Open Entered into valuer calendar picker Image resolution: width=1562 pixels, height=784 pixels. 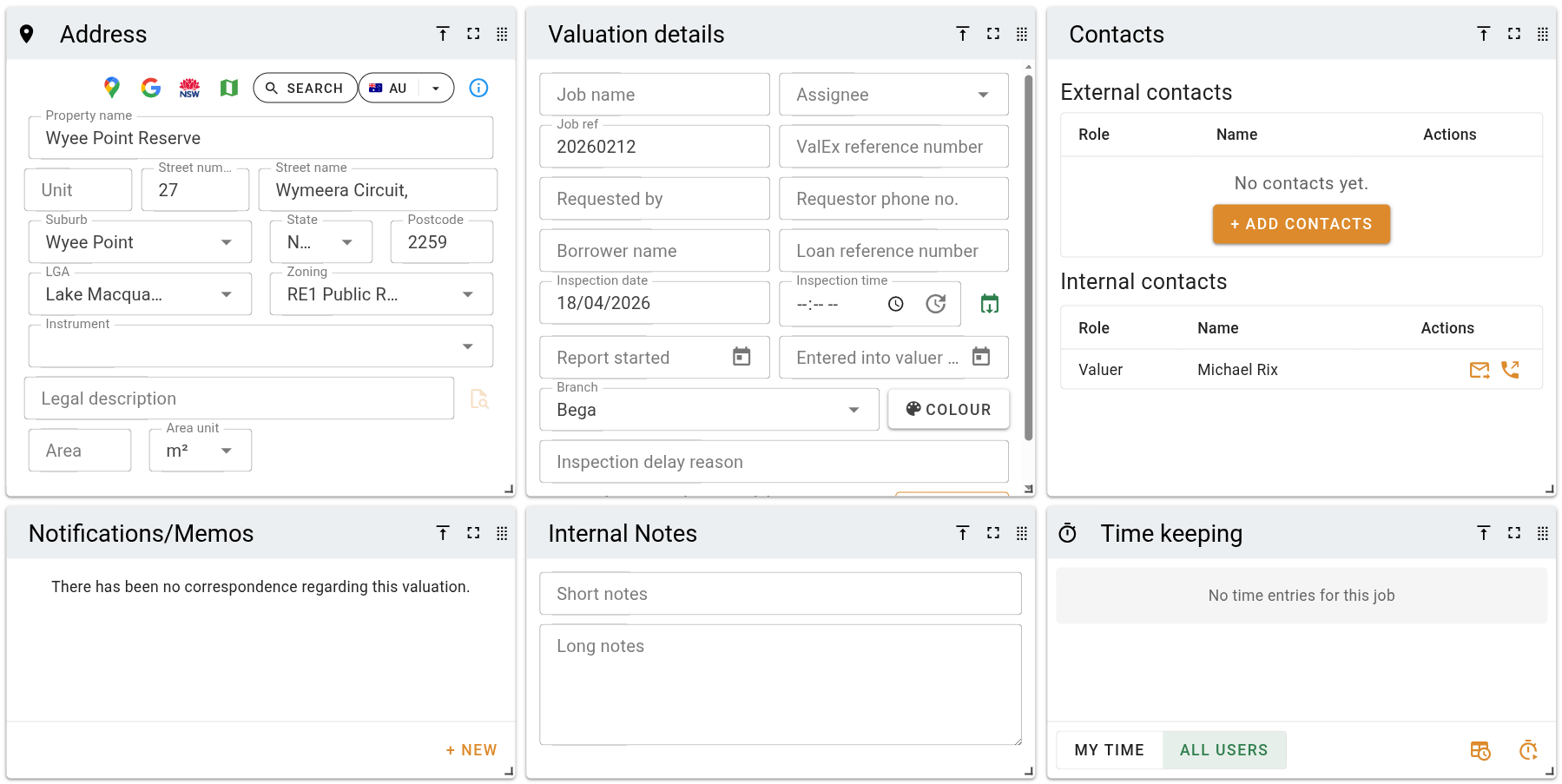tap(981, 357)
